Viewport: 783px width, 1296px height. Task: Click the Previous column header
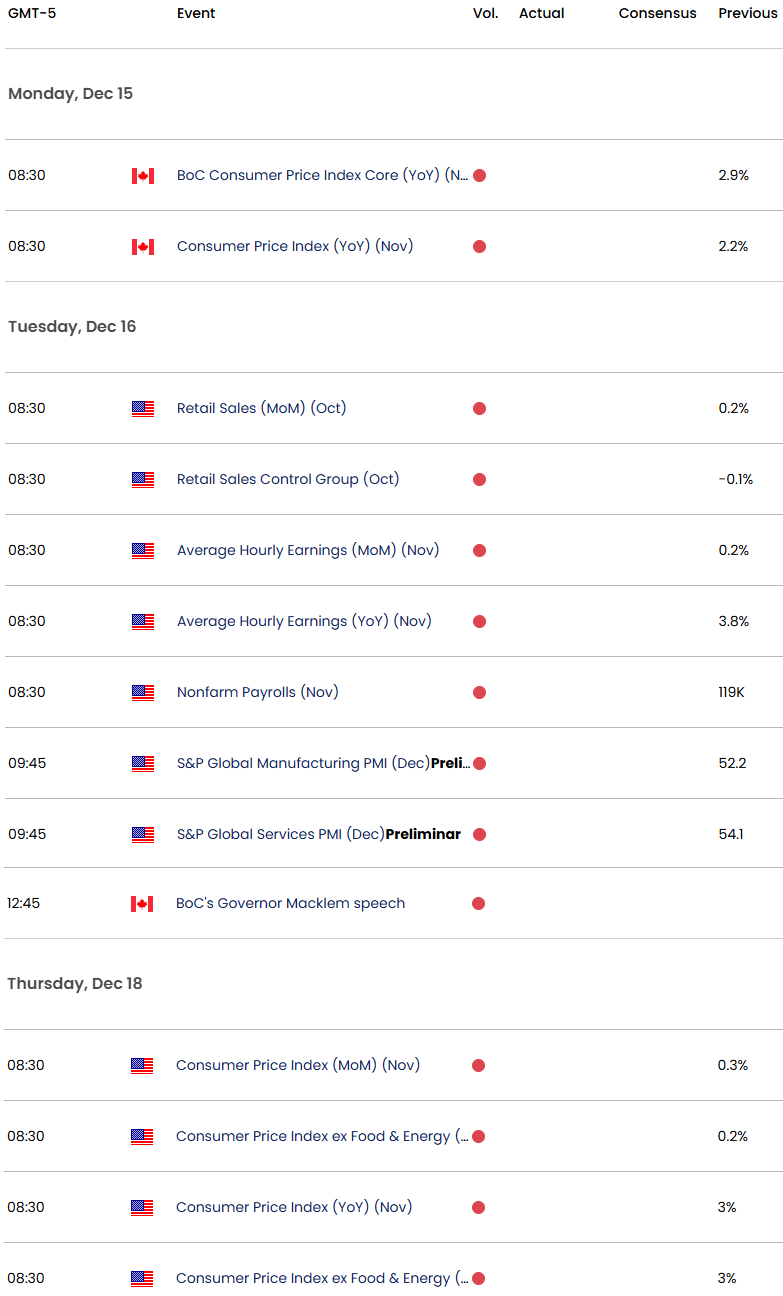(748, 13)
